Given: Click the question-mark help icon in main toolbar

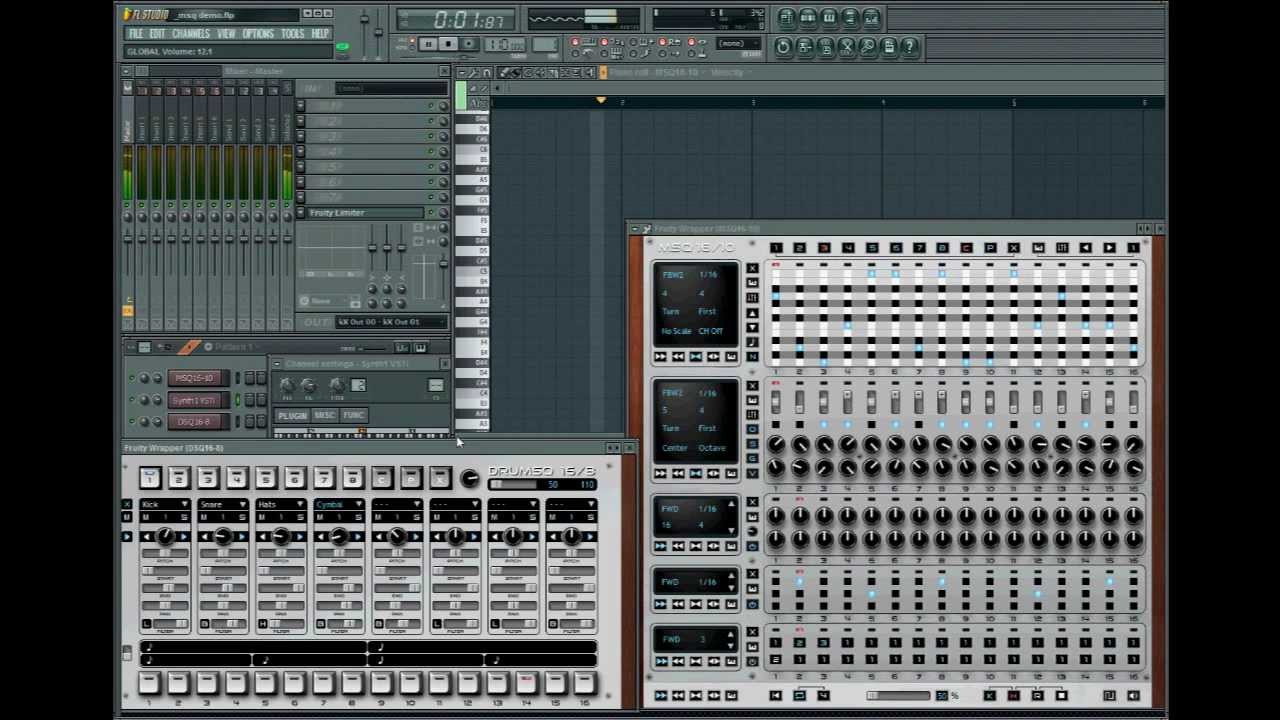Looking at the screenshot, I should click(910, 46).
